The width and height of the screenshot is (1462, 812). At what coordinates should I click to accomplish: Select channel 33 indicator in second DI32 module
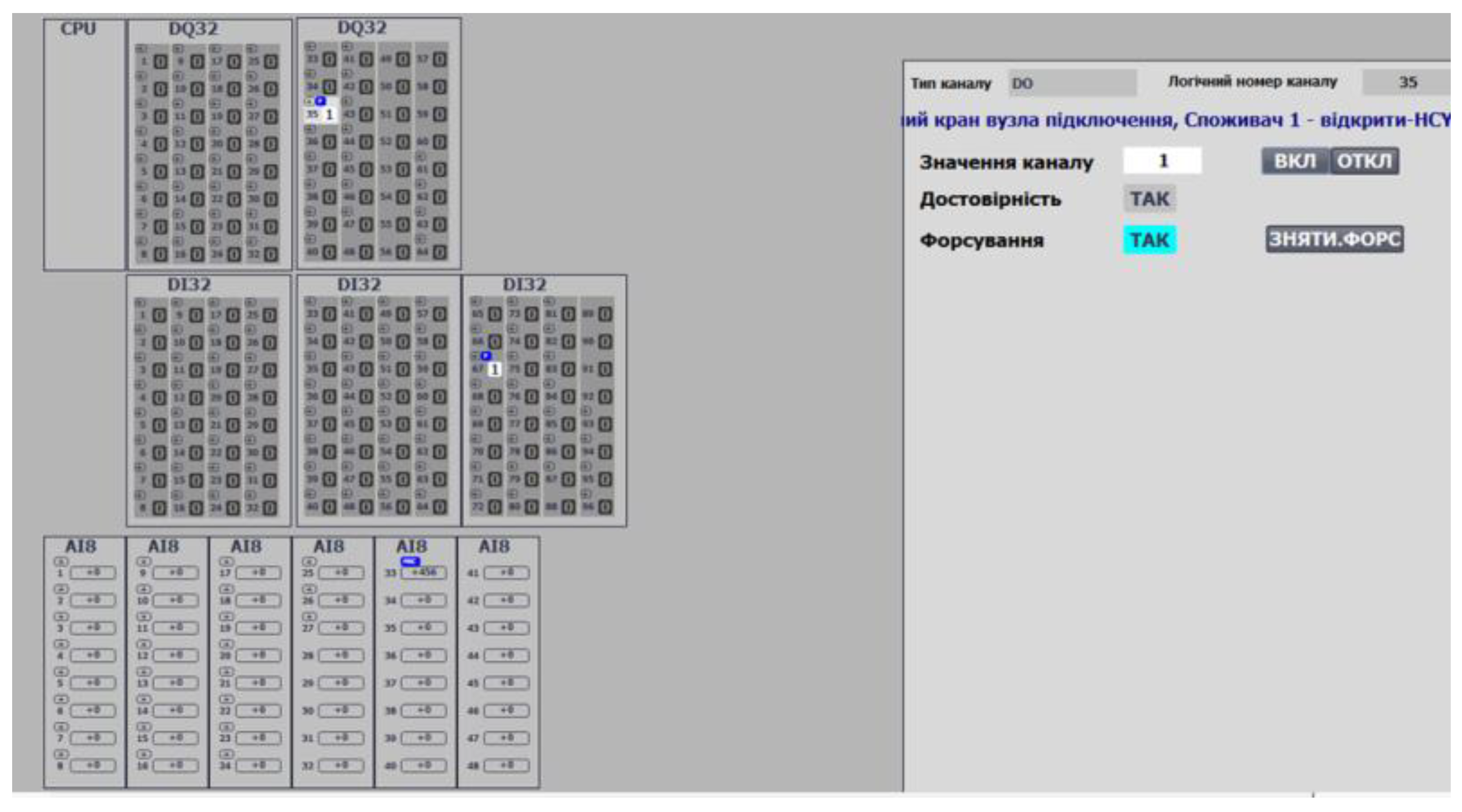(x=329, y=315)
